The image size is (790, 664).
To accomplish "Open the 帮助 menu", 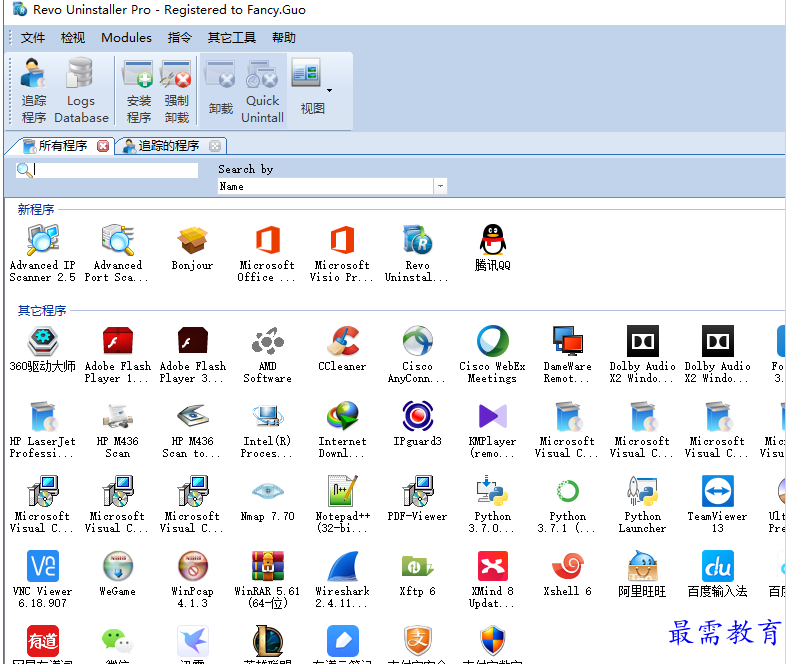I will [284, 38].
